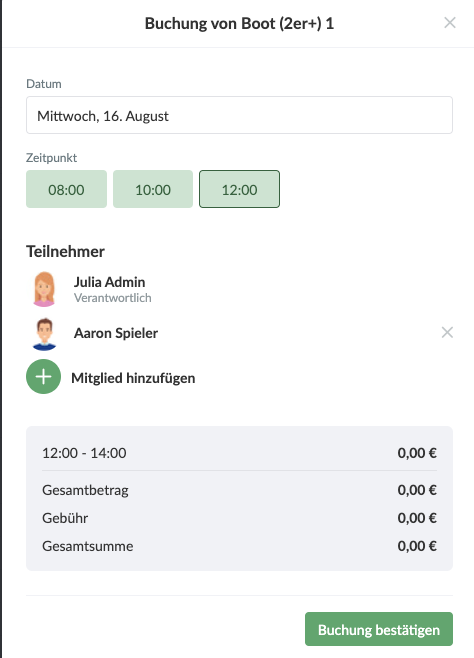
Task: Click the Gesamtsumme total row
Action: (239, 546)
